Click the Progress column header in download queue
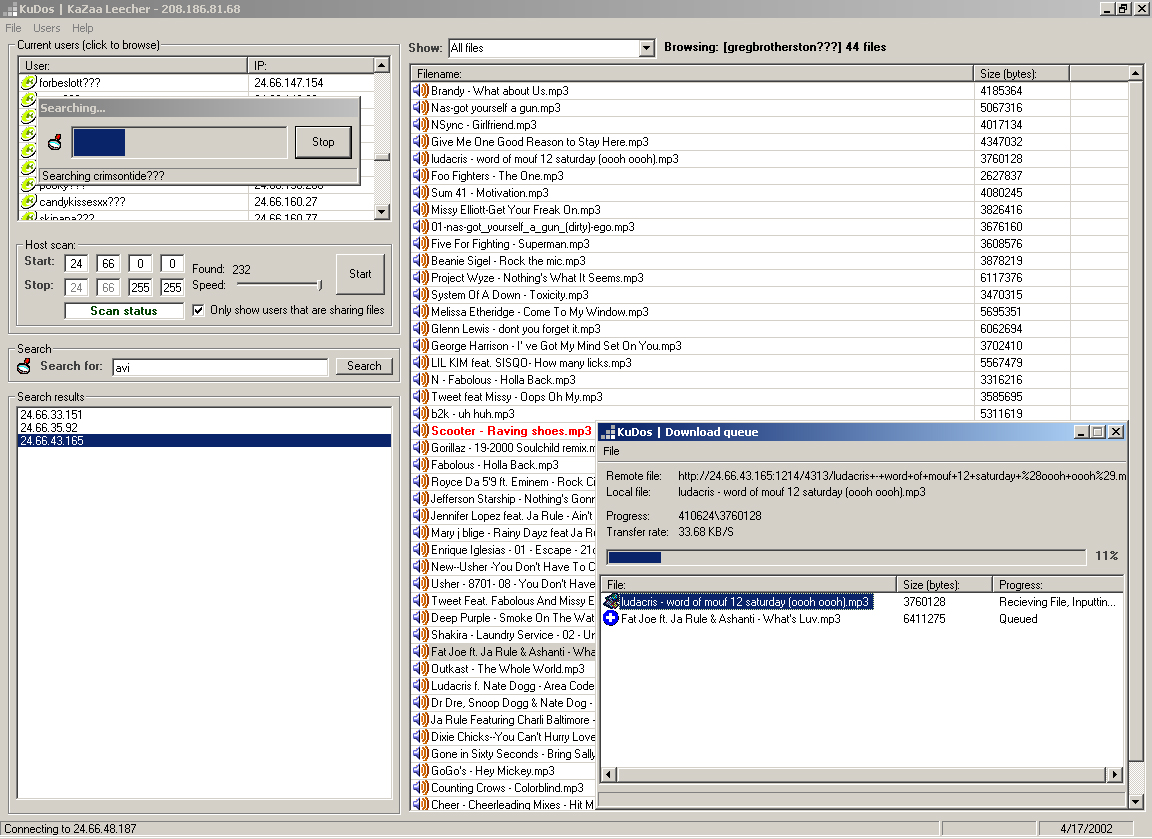This screenshot has height=839, width=1152. [x=1057, y=585]
